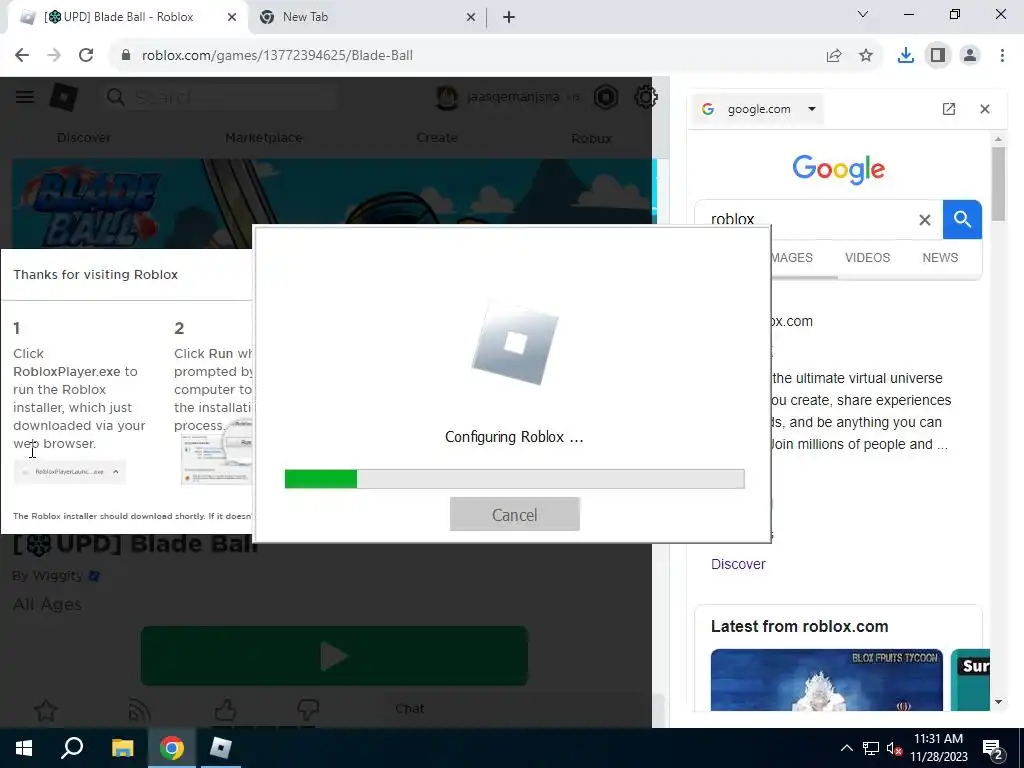Open Marketplace in Roblox navigation
This screenshot has height=768, width=1024.
pyautogui.click(x=264, y=138)
